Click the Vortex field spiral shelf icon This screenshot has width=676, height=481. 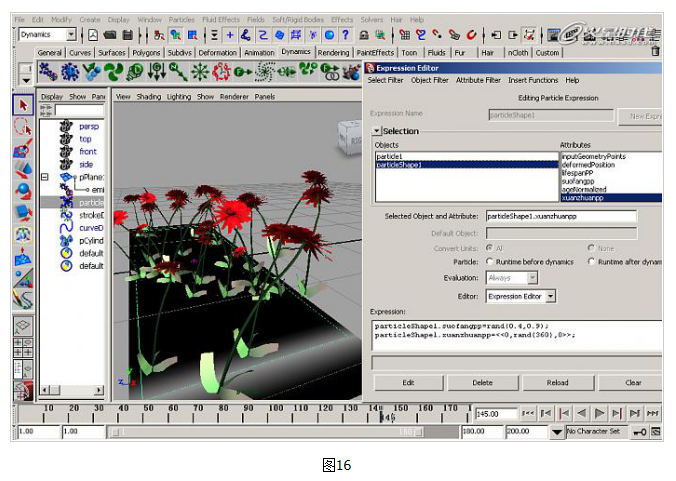[x=264, y=72]
